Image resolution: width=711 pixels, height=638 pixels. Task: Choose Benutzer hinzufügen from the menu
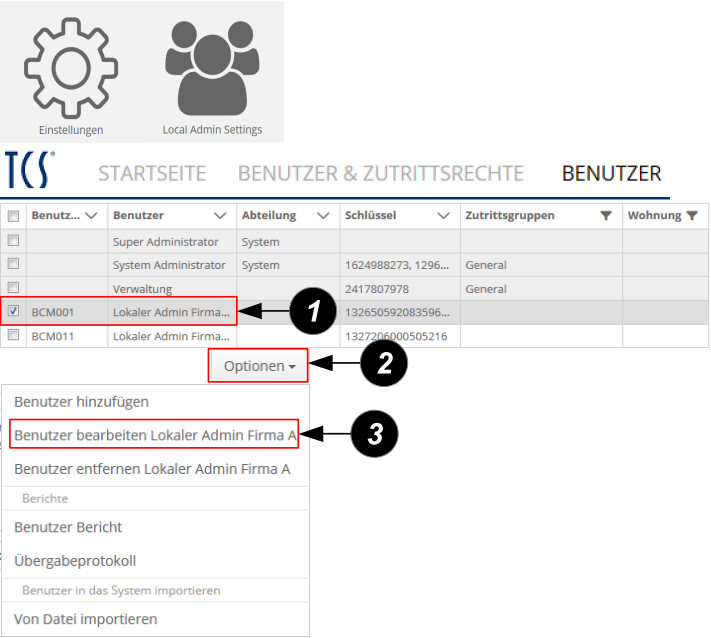[x=81, y=402]
